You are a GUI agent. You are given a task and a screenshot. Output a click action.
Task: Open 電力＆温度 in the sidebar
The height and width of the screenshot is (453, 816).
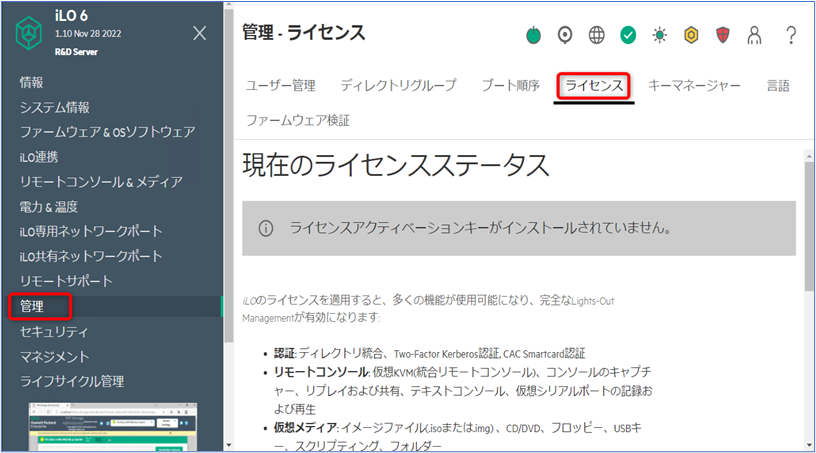coord(48,207)
